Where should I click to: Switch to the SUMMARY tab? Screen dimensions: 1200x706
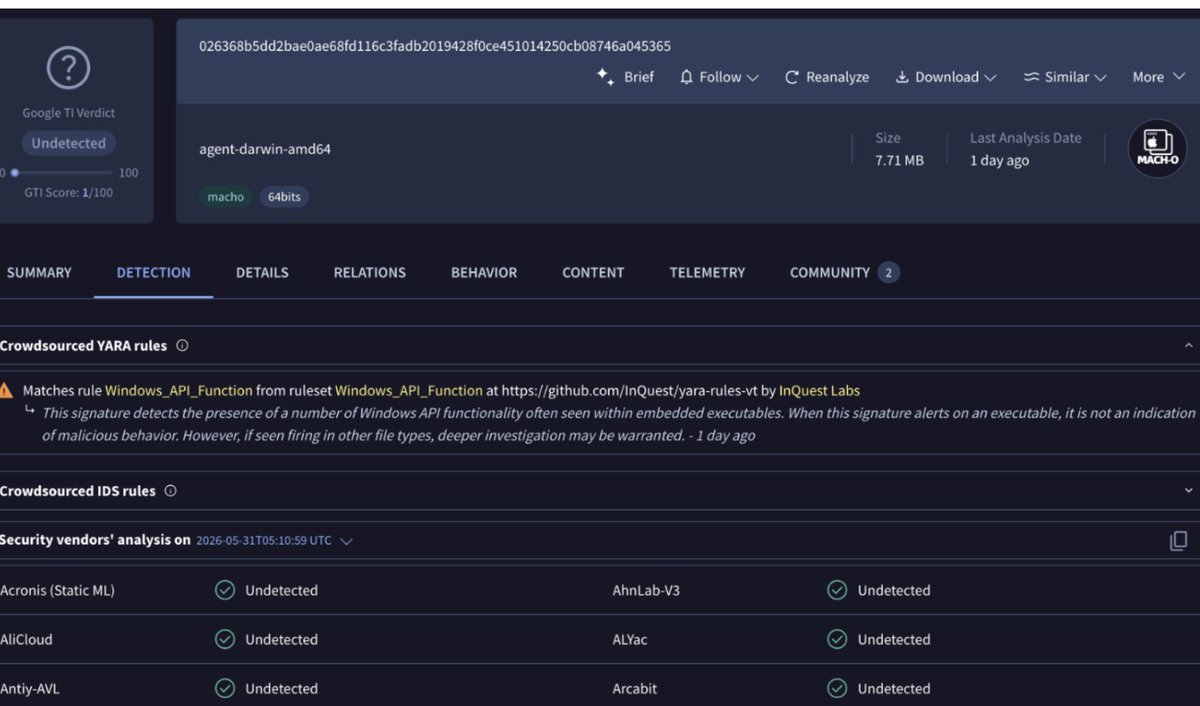tap(39, 272)
